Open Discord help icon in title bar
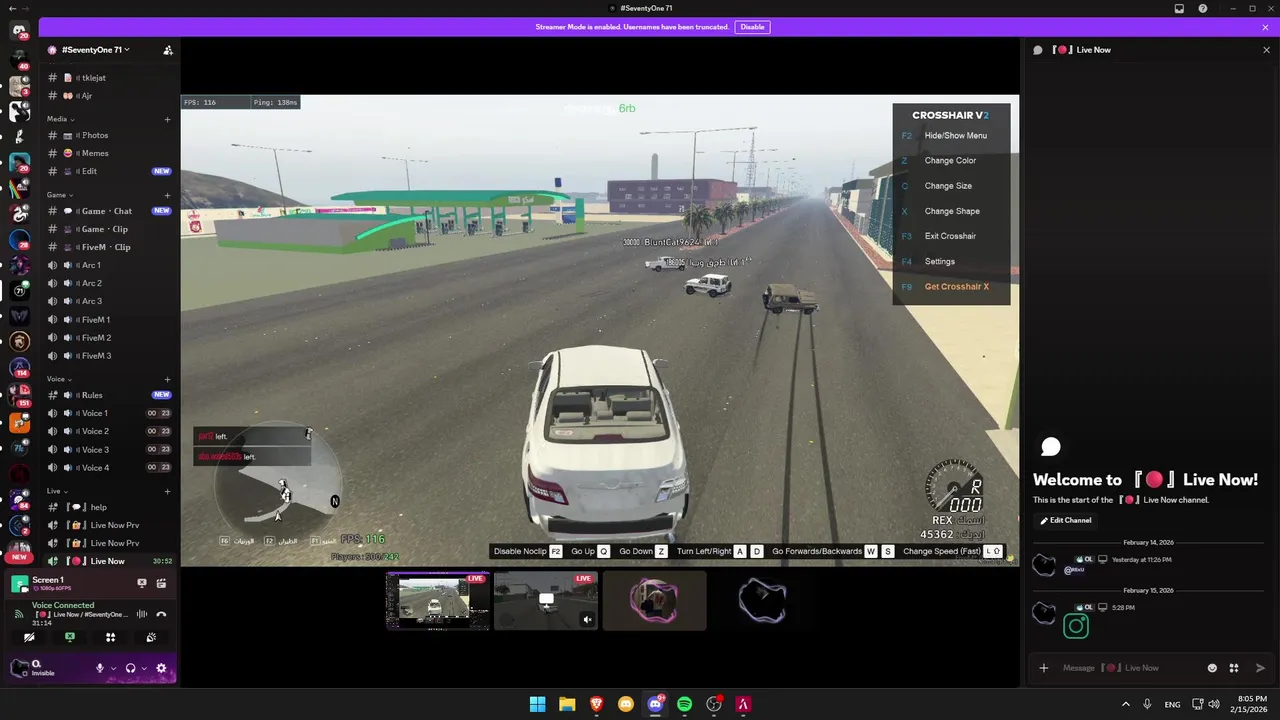 point(1203,8)
